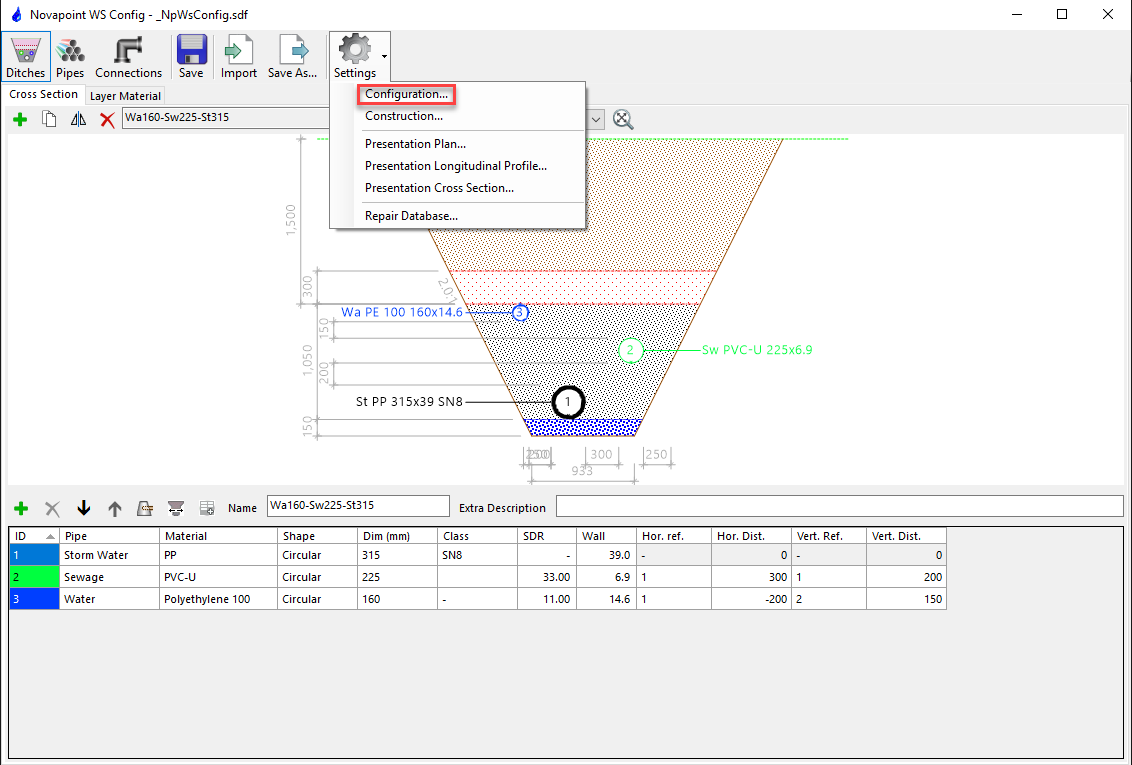Delete the cross section with the red X

[x=107, y=120]
